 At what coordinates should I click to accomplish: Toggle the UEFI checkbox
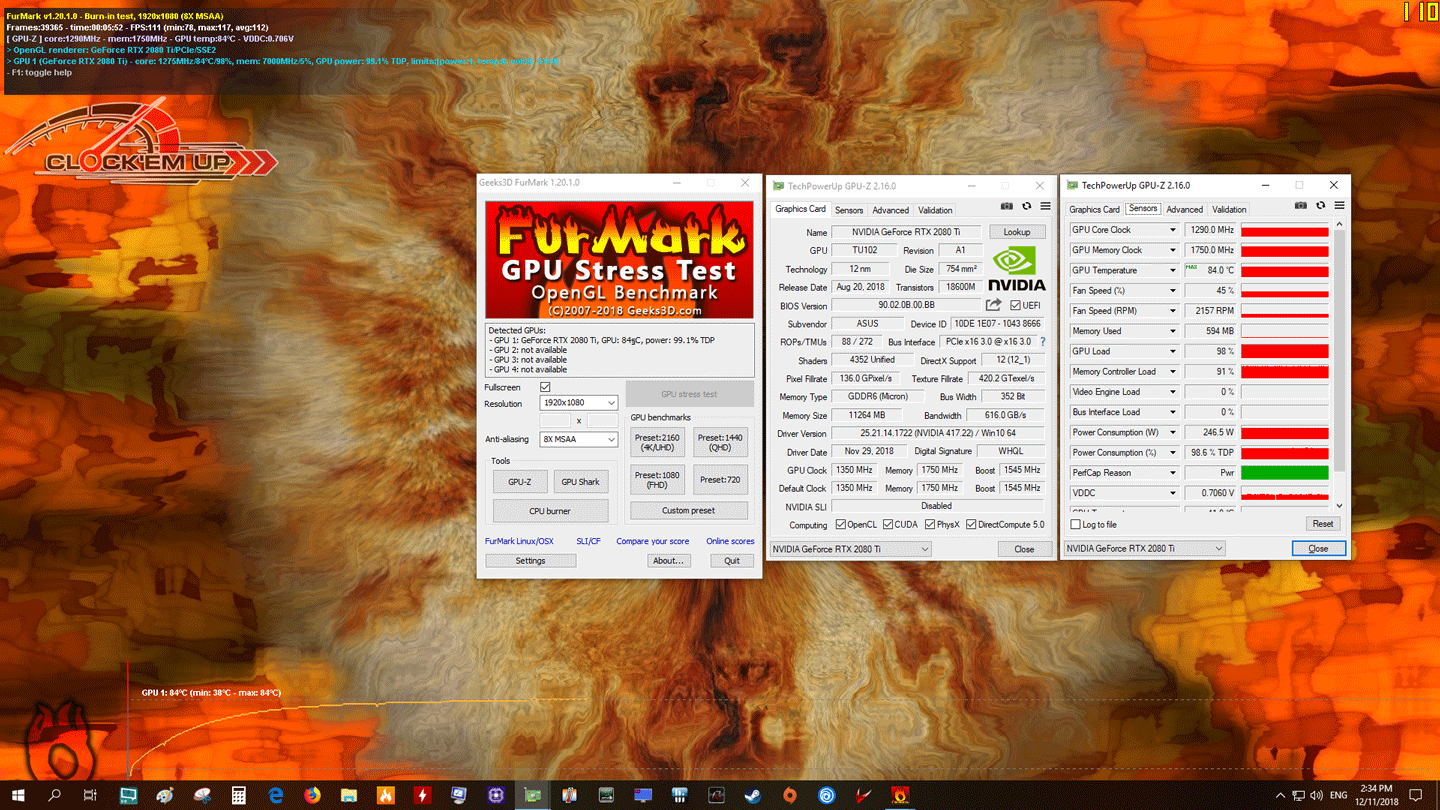pos(1015,305)
